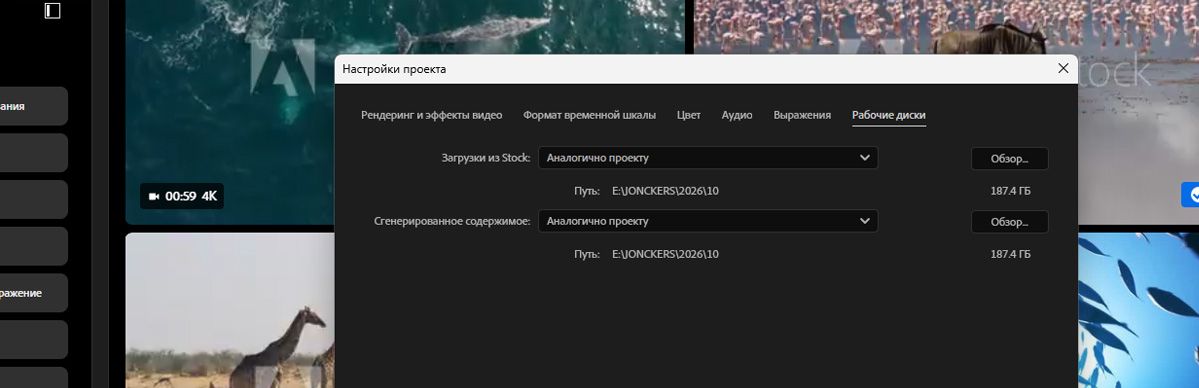Toggle the sidebar panel icon at top left

pyautogui.click(x=52, y=11)
